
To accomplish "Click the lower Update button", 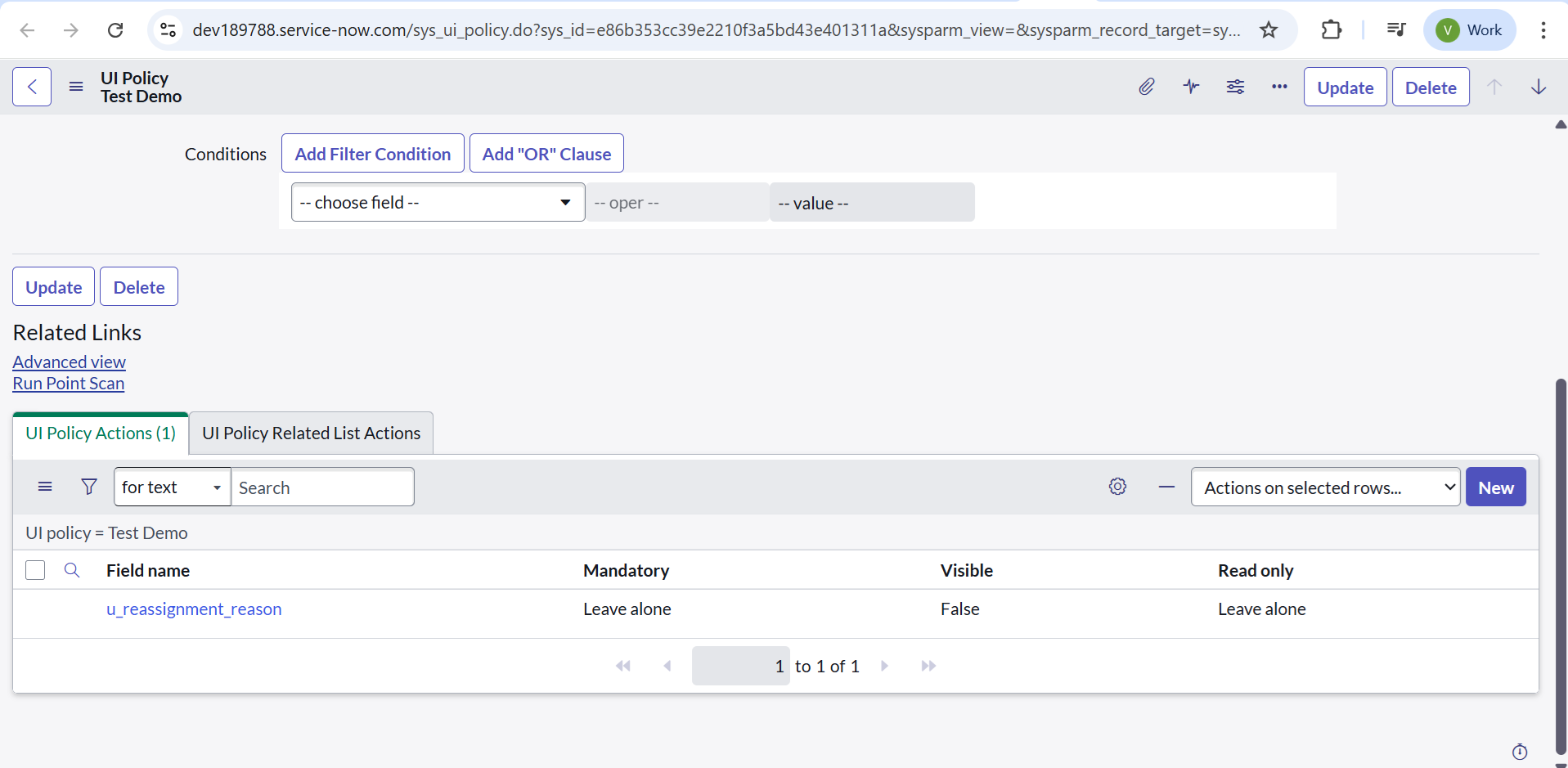I will [53, 287].
